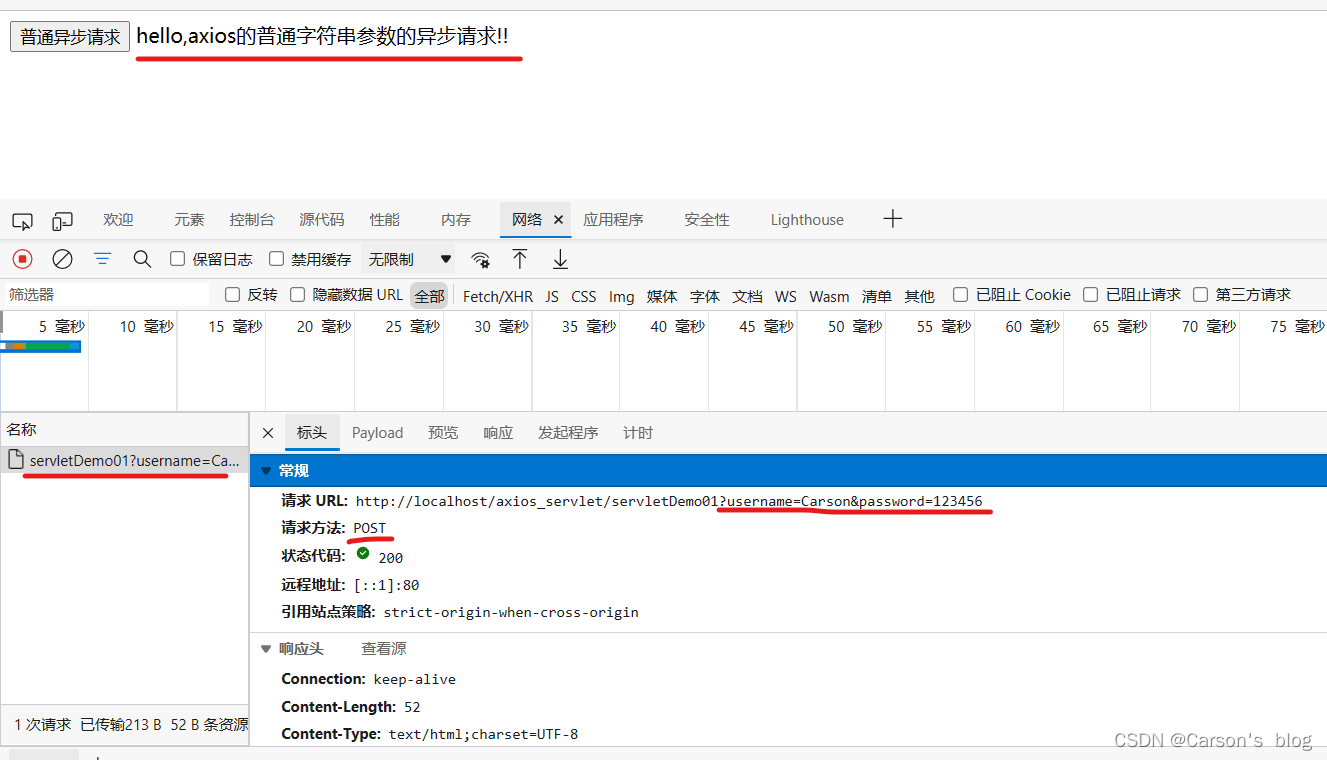Export HAR file download arrow

560,259
